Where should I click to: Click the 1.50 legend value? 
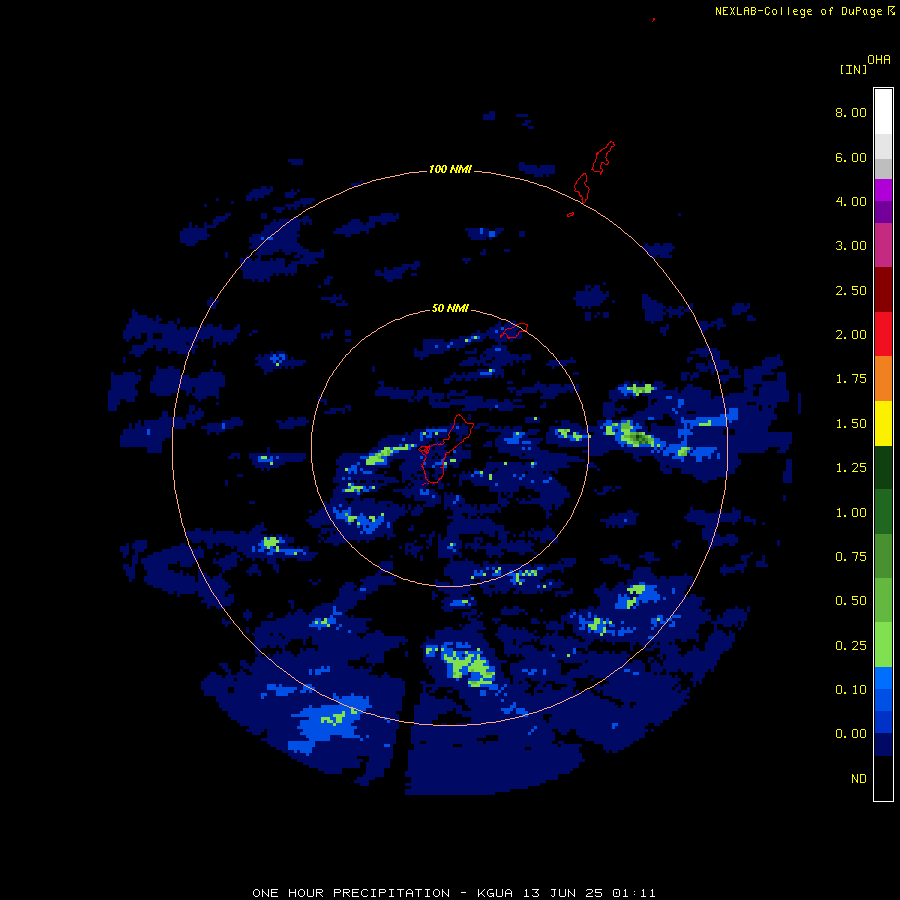click(851, 424)
